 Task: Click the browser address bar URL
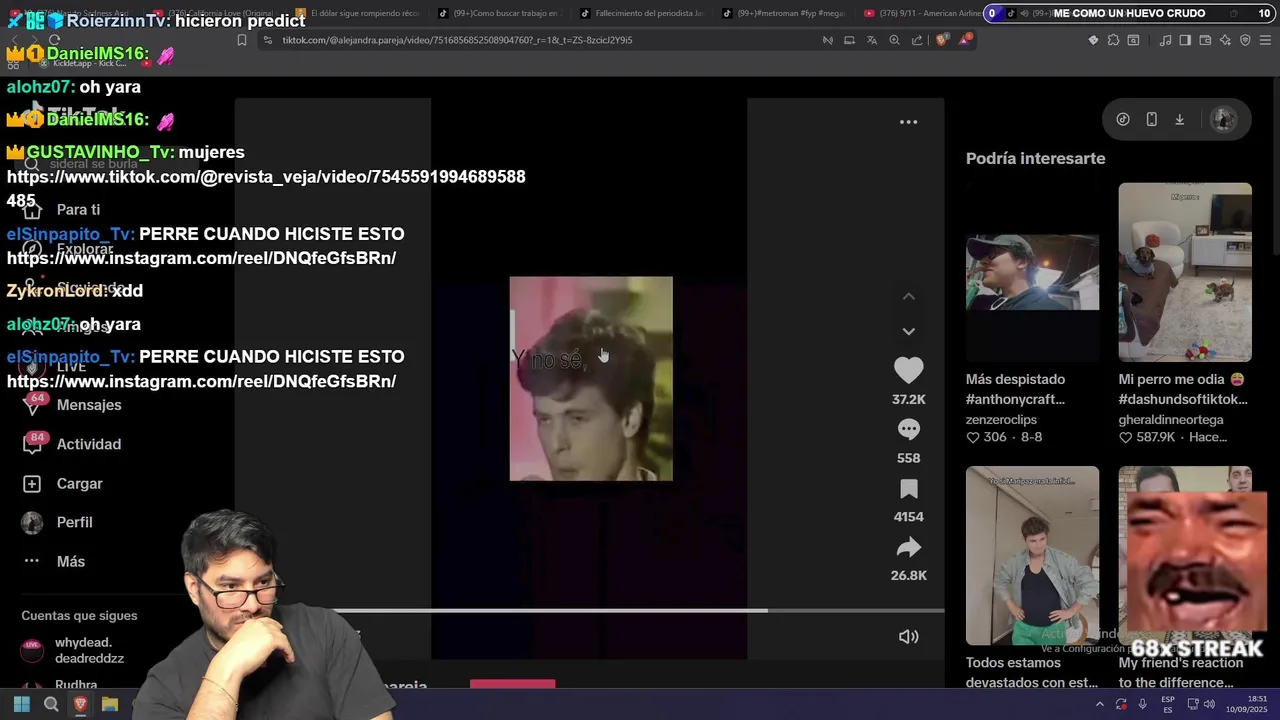tap(457, 40)
